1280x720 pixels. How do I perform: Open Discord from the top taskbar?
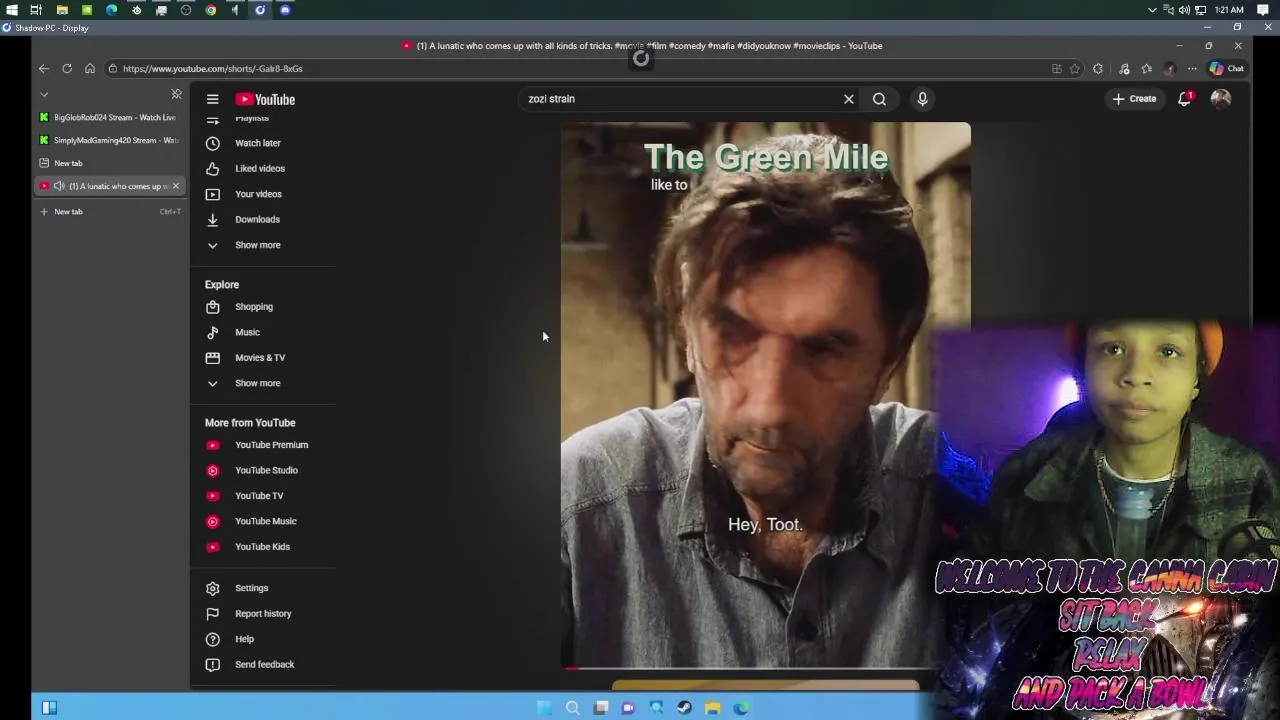285,10
